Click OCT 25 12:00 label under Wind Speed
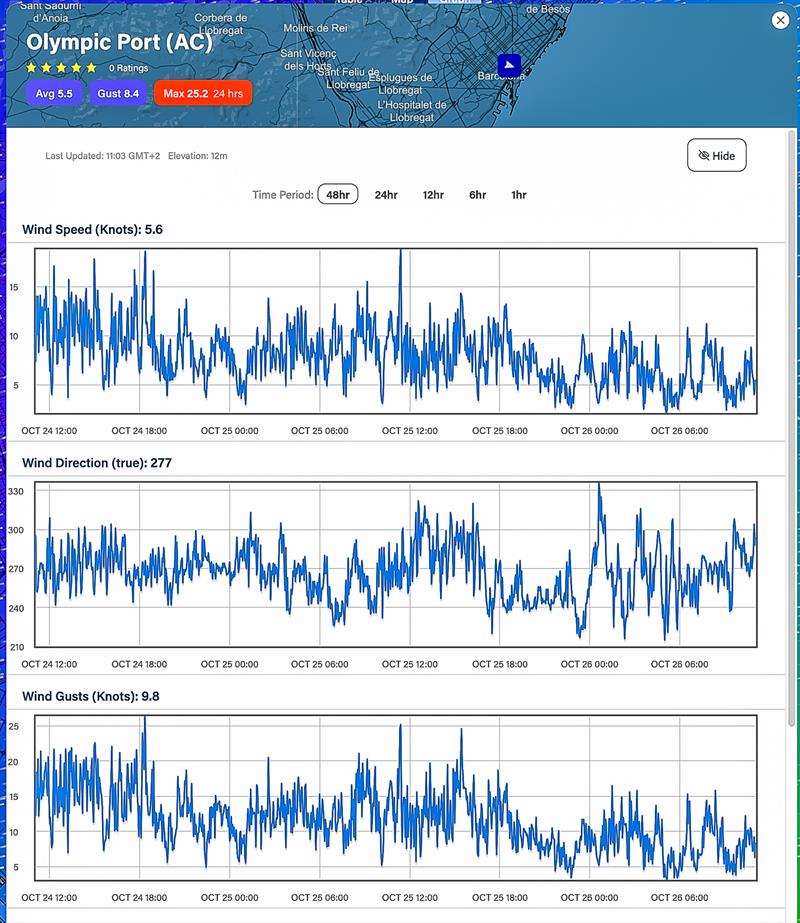Image resolution: width=800 pixels, height=923 pixels. pos(410,431)
